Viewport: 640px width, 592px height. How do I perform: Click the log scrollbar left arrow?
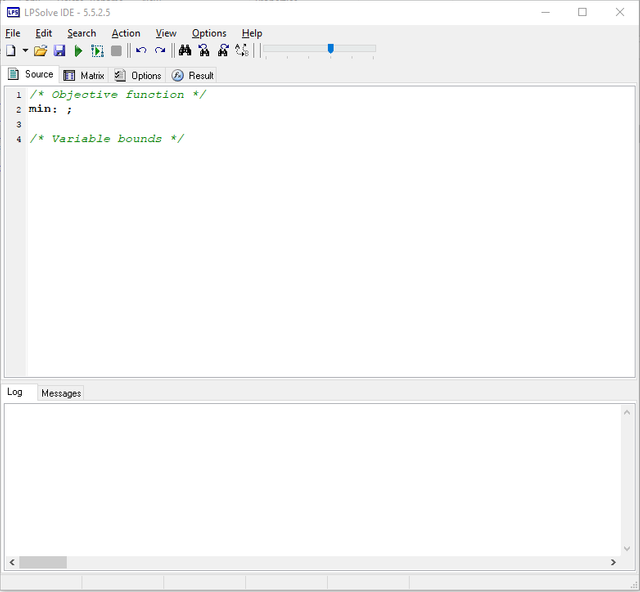pos(12,562)
